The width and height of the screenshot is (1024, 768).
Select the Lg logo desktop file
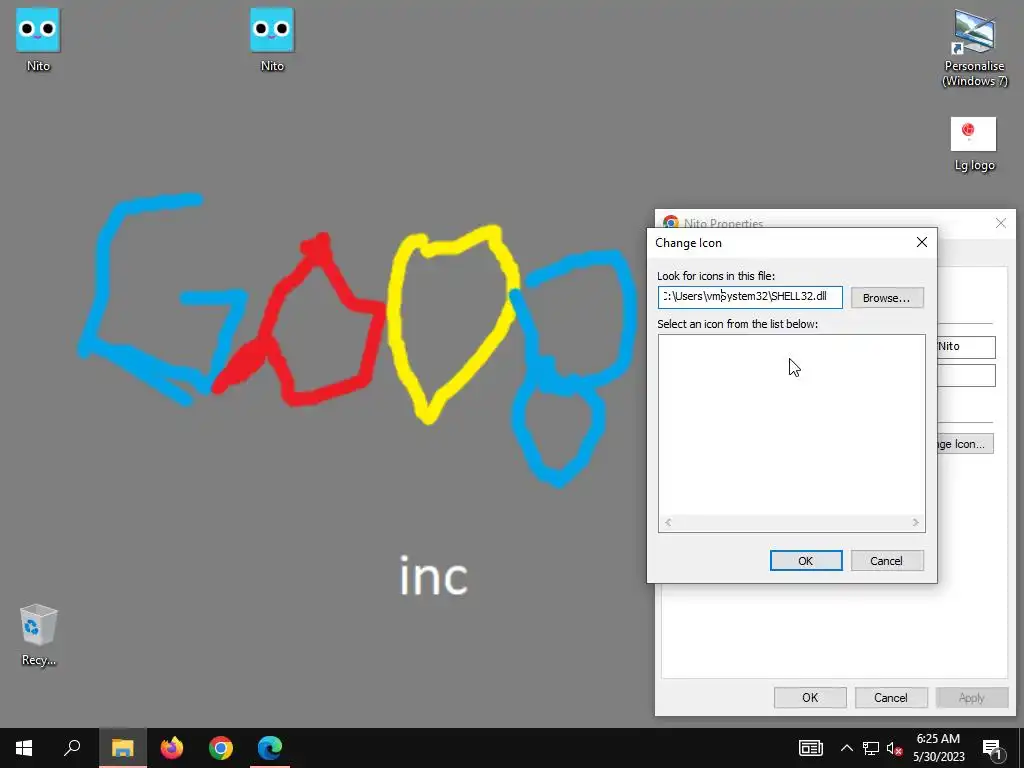(974, 144)
